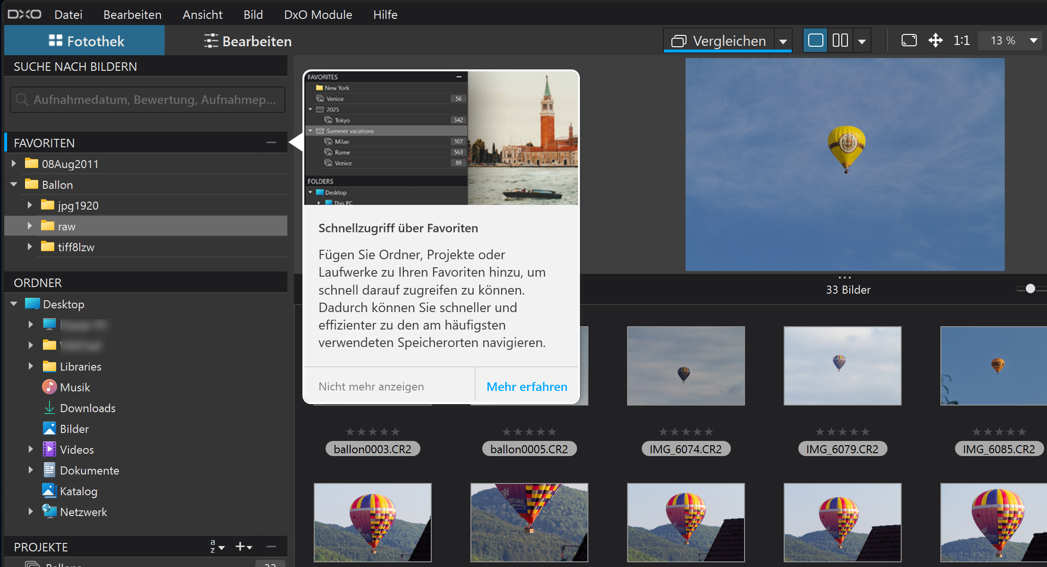Expand the 08Aug2011 folder
The width and height of the screenshot is (1047, 567).
(14, 164)
